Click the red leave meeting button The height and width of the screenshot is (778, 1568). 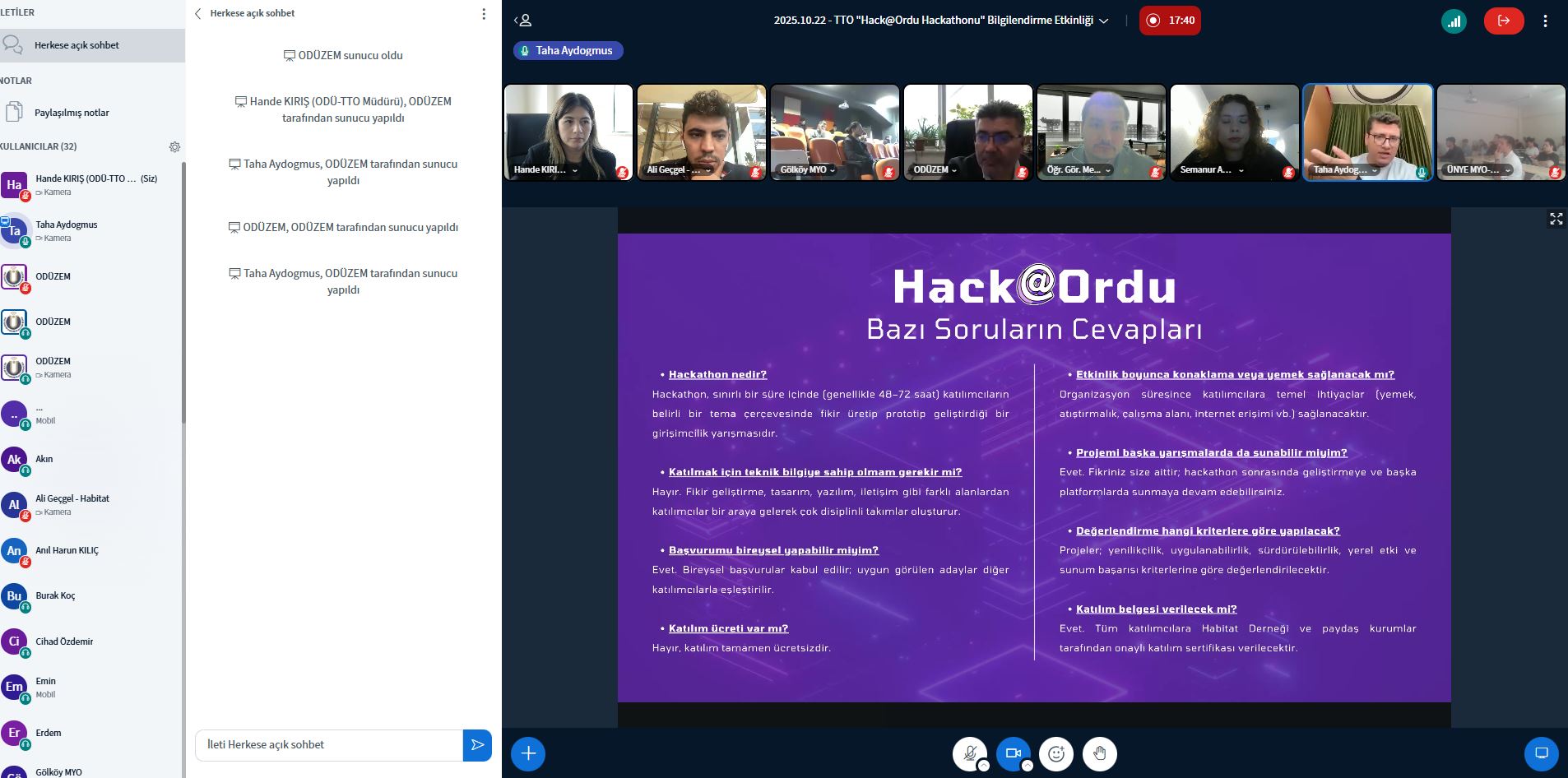[1503, 21]
